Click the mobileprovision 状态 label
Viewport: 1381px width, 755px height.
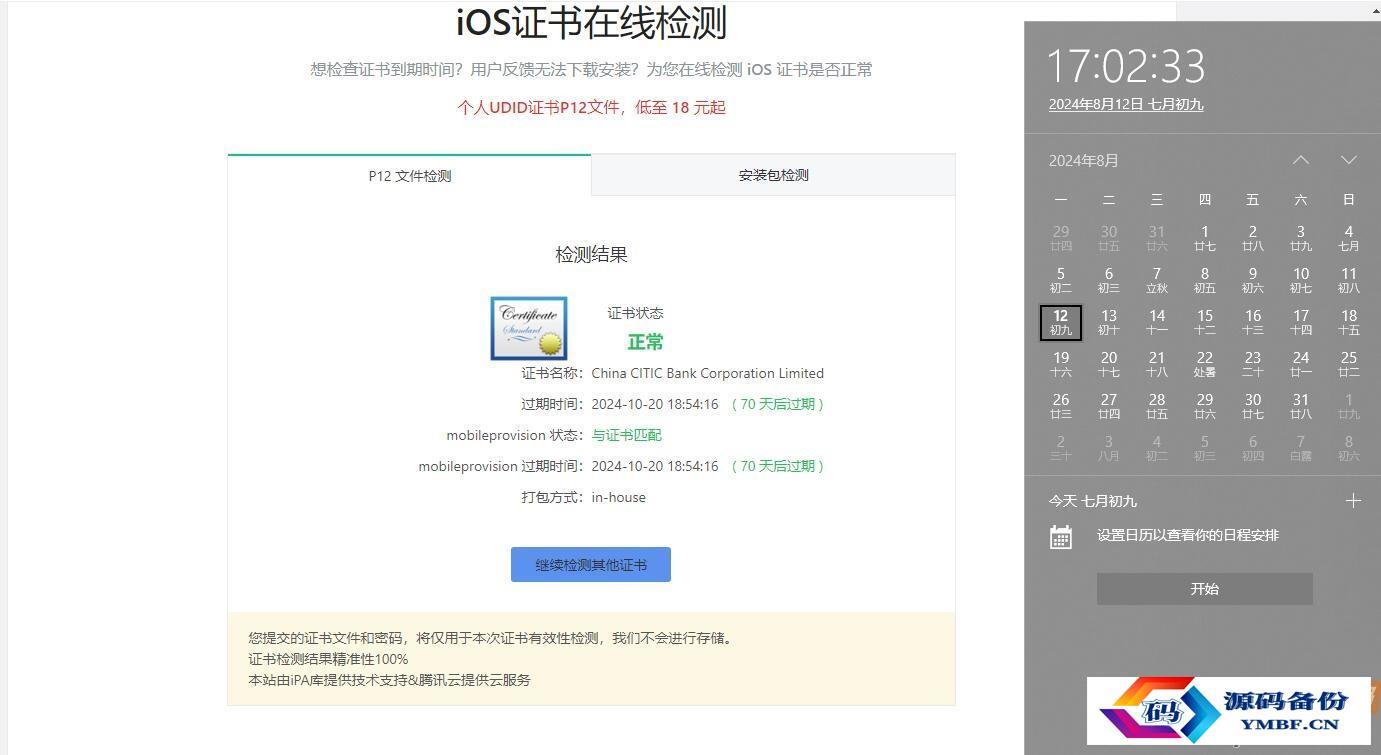click(515, 435)
